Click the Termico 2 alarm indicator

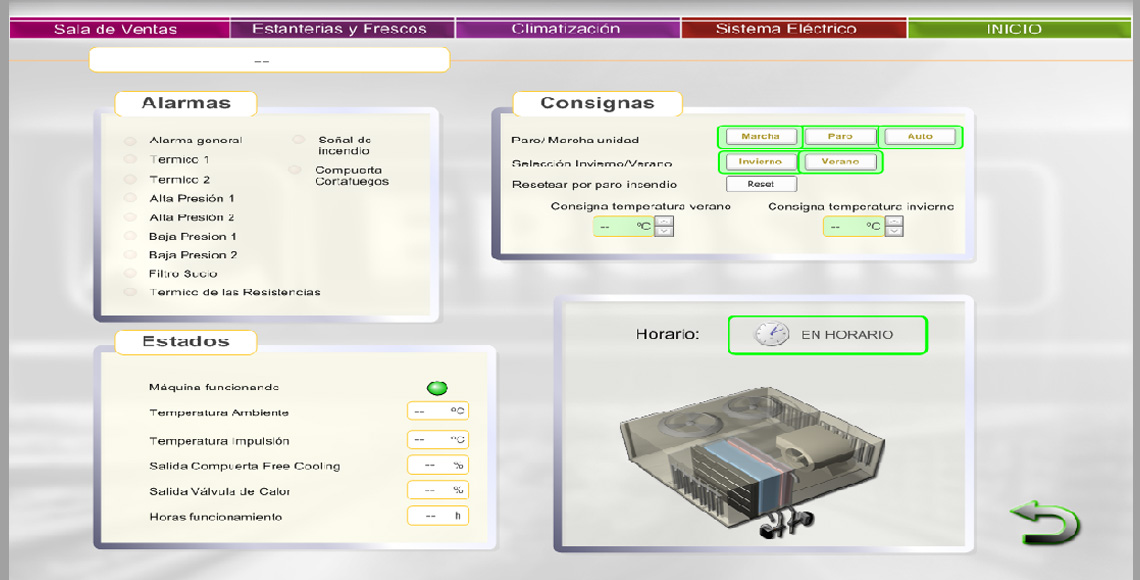tap(130, 179)
